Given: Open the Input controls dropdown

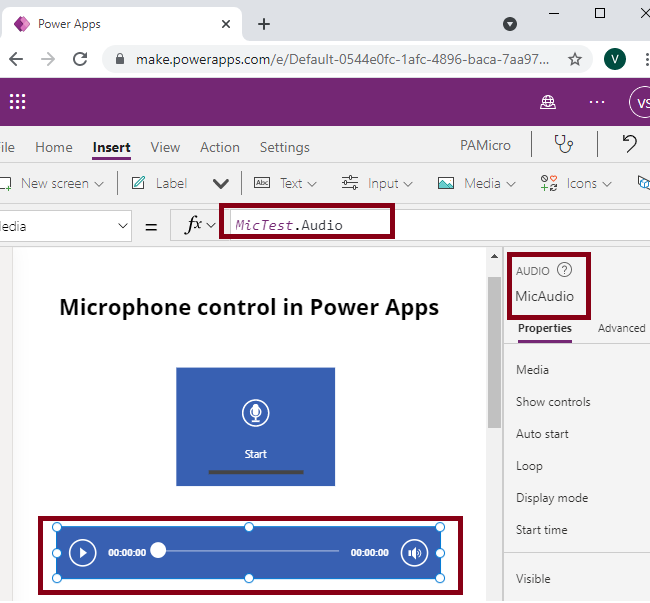Looking at the screenshot, I should (377, 183).
